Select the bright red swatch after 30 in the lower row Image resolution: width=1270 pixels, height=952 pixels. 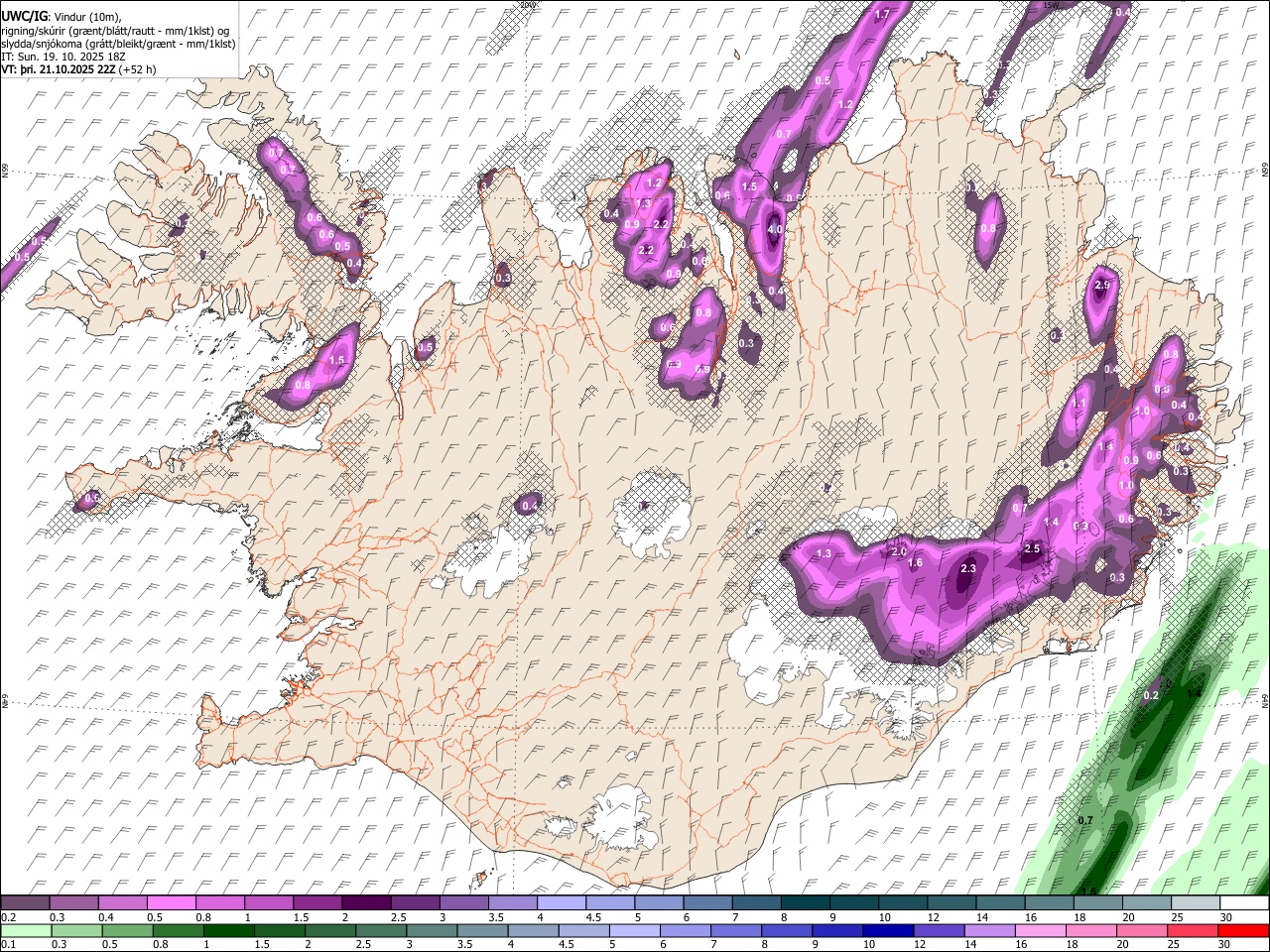click(1243, 930)
